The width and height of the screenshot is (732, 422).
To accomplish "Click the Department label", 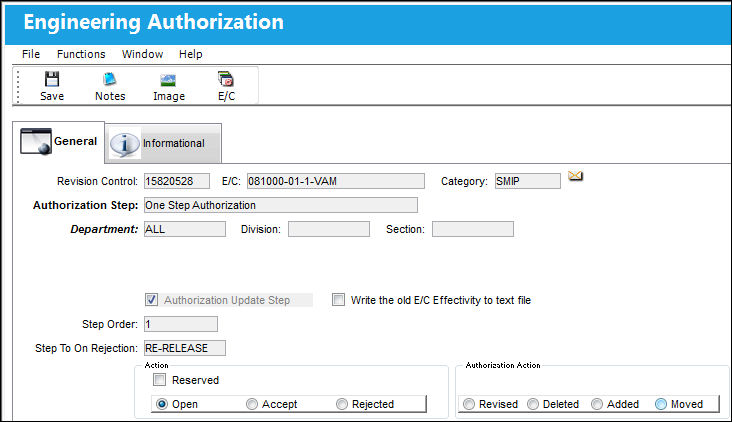I will (104, 229).
